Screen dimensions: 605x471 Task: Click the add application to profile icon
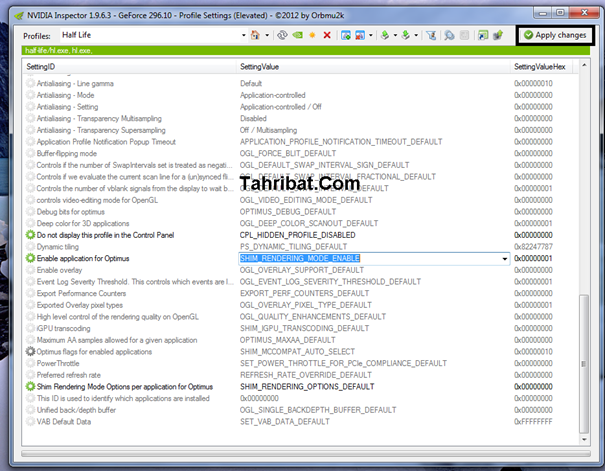(x=344, y=35)
